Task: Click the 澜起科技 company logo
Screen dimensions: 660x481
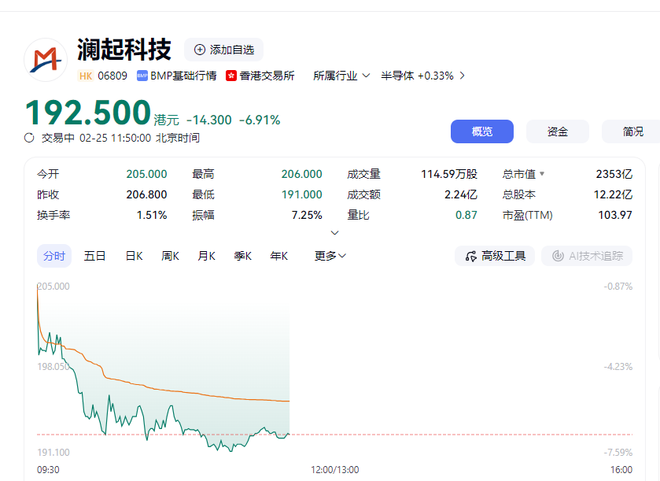Action: [x=44, y=59]
